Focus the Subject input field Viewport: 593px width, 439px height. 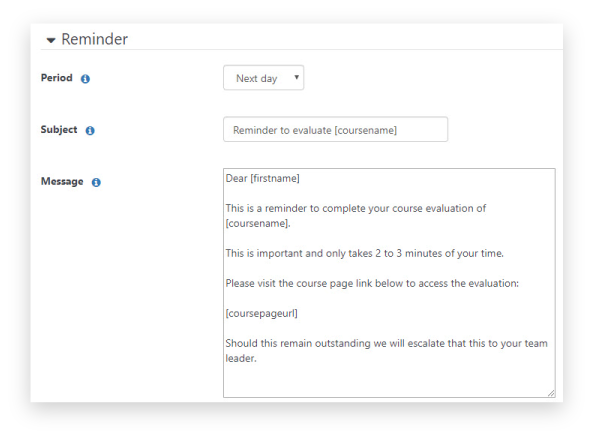coord(335,129)
